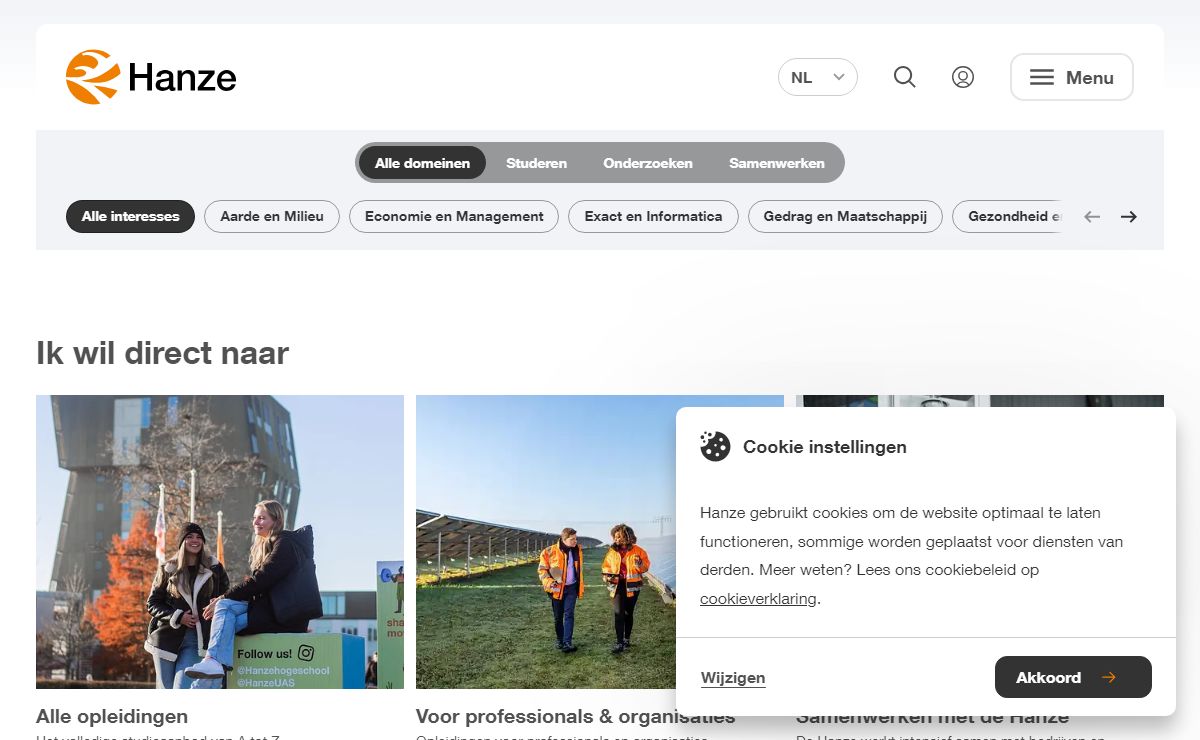Open the user account icon

coord(963,77)
